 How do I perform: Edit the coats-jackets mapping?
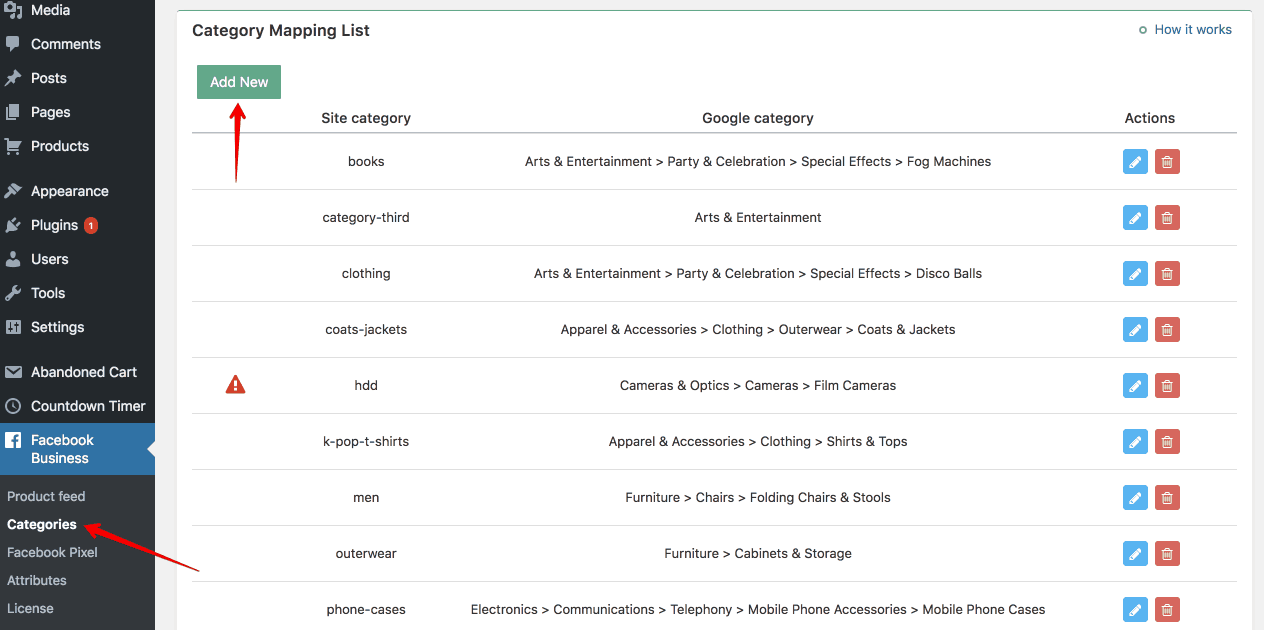[1135, 329]
